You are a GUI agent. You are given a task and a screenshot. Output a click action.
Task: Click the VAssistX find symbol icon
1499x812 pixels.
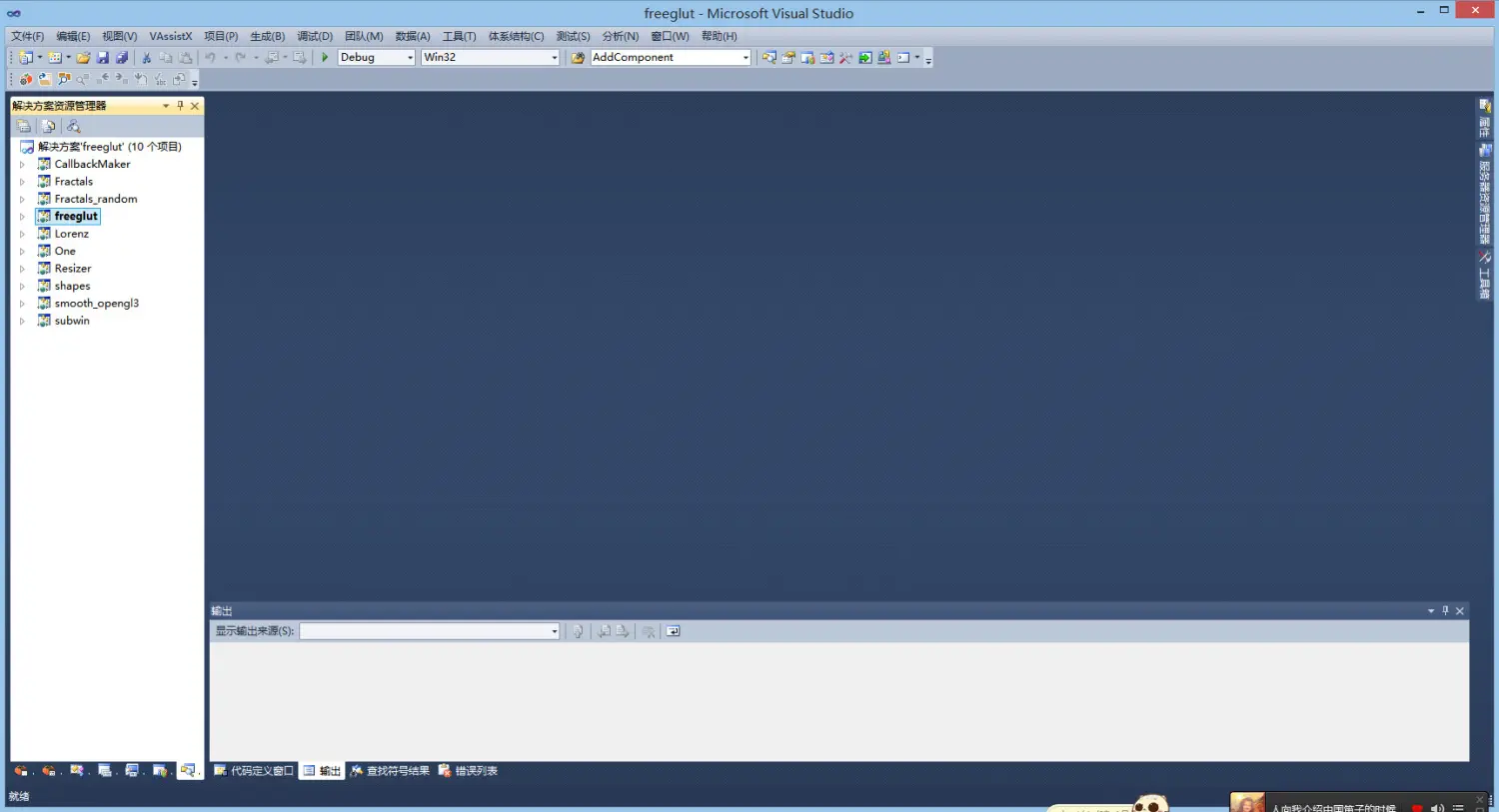point(64,79)
